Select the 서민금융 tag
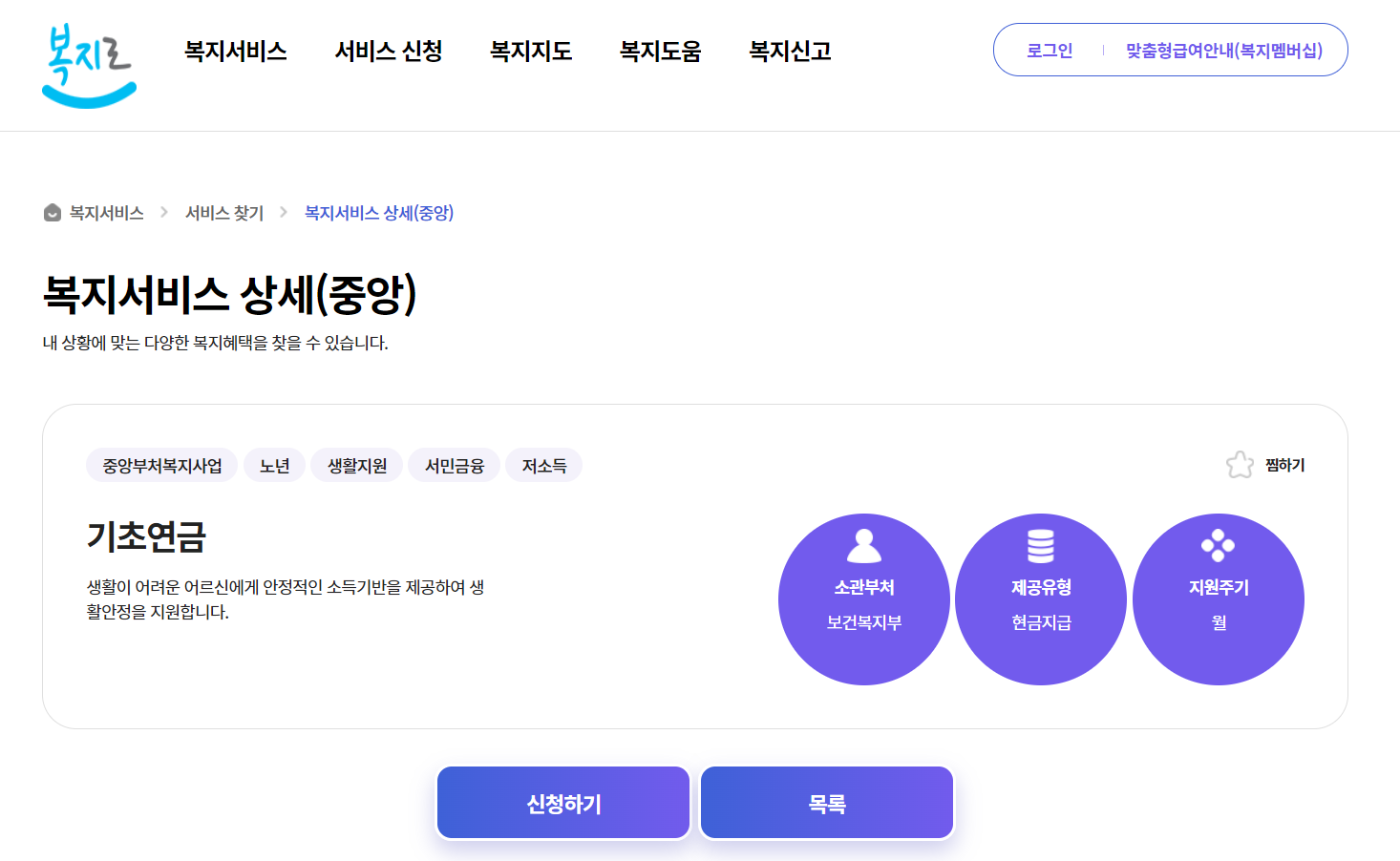The width and height of the screenshot is (1400, 861). (x=455, y=465)
